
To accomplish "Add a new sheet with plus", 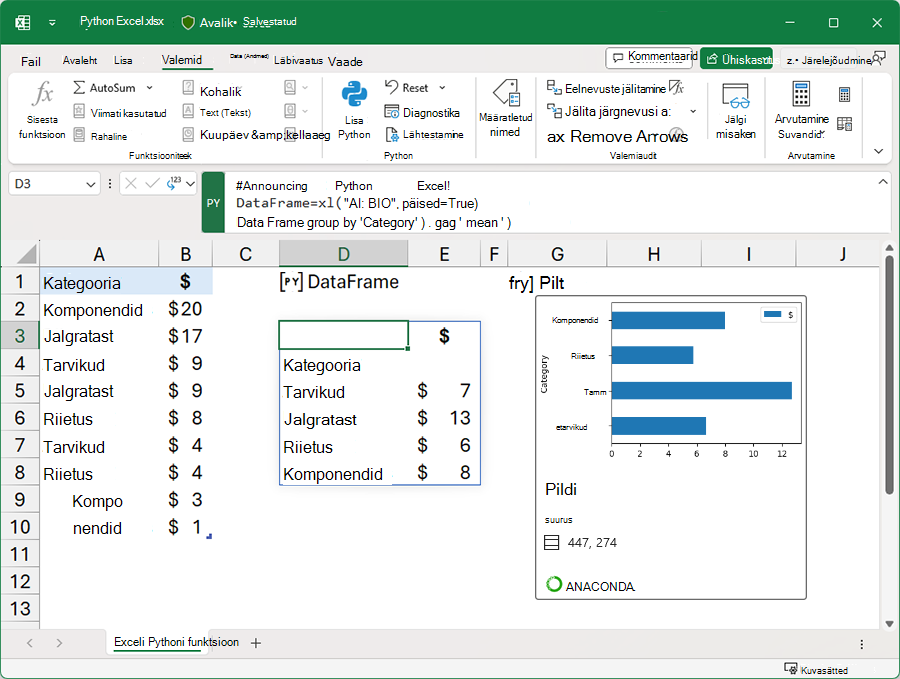I will pos(256,643).
